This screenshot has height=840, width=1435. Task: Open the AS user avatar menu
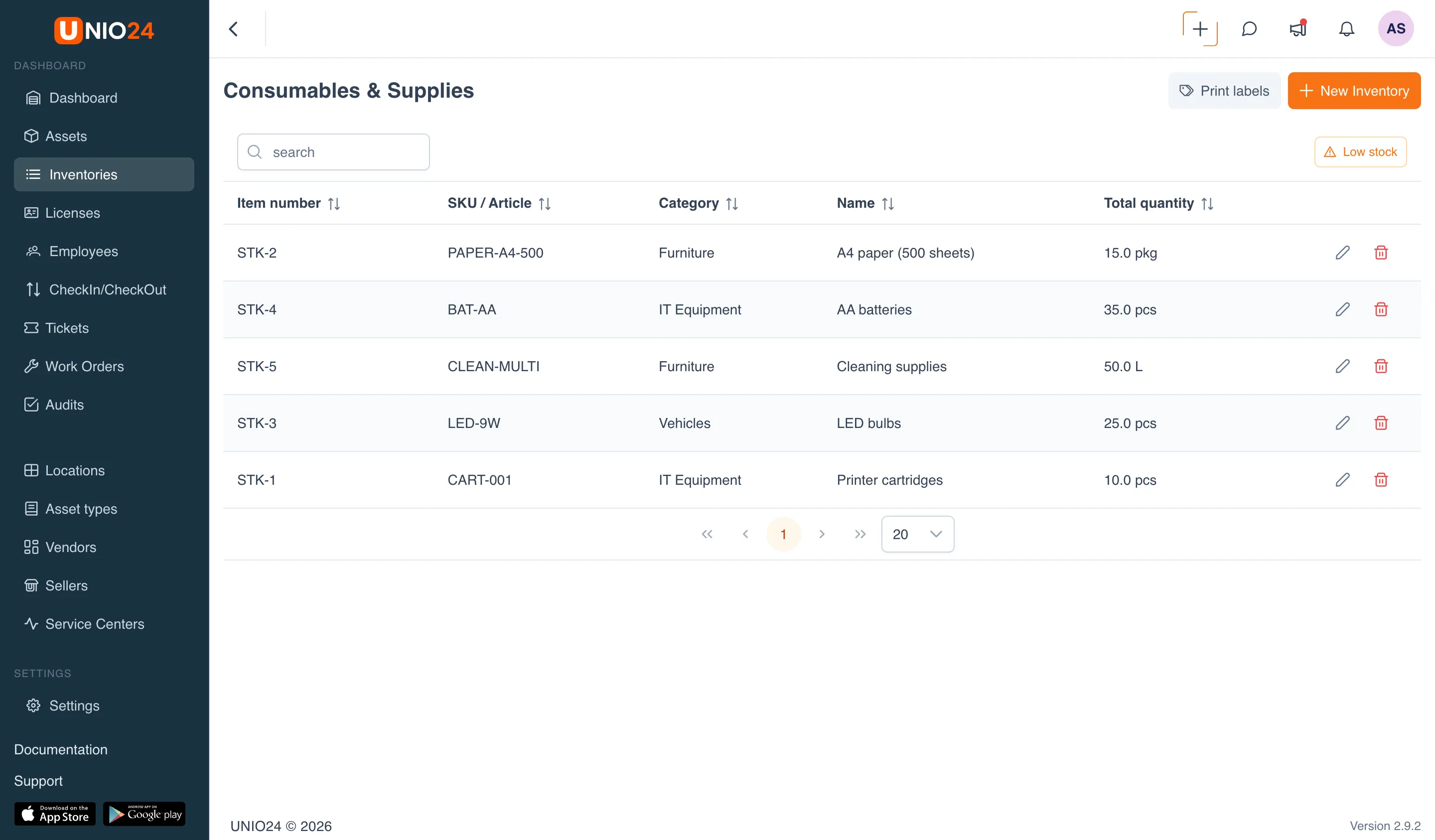1395,28
